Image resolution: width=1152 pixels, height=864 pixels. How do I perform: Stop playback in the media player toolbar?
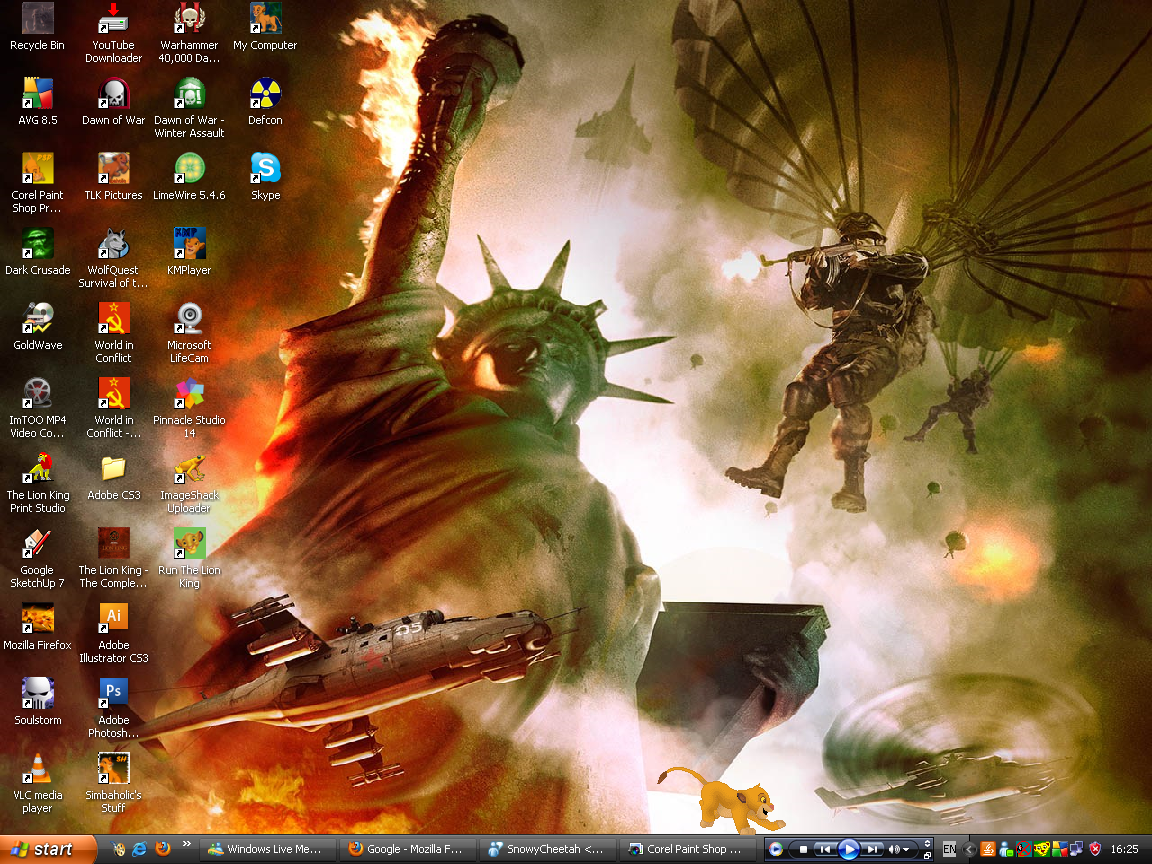(x=803, y=849)
